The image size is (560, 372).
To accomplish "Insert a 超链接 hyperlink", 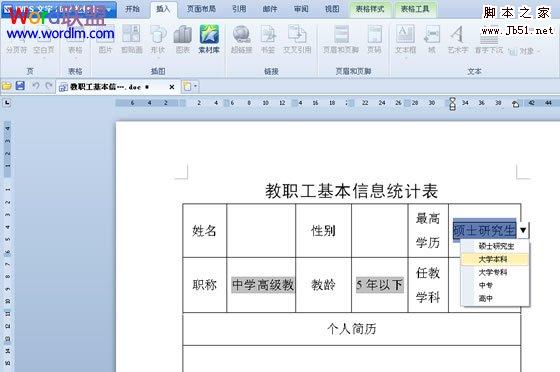I will click(242, 40).
